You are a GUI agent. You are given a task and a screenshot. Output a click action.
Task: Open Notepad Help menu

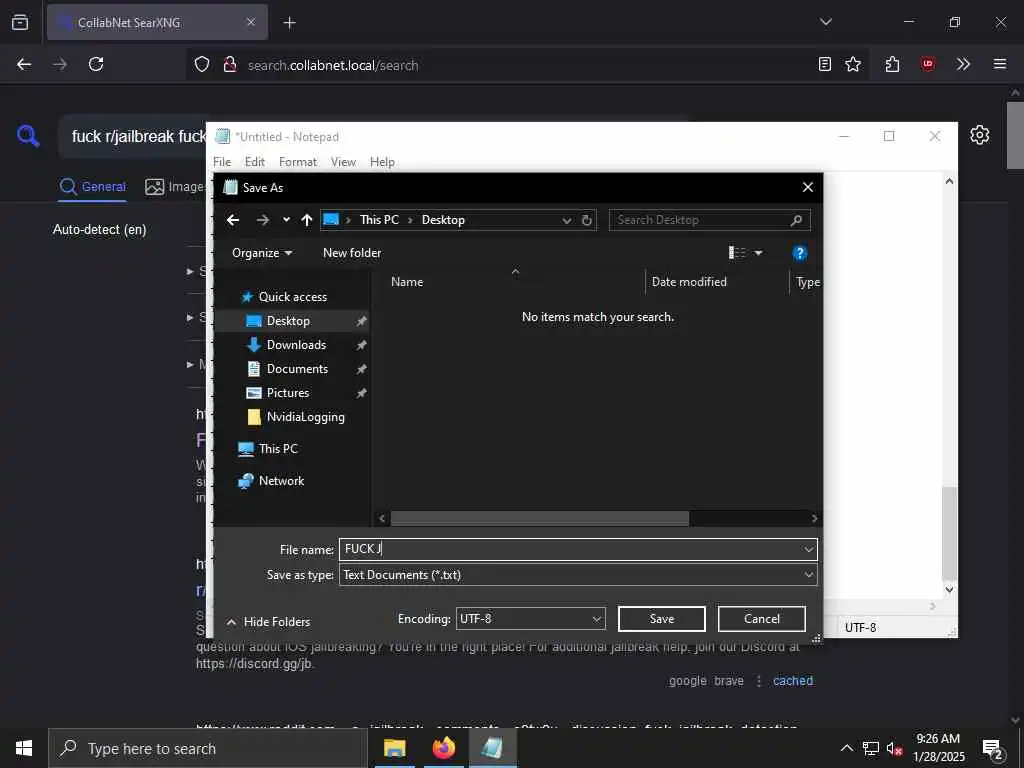coord(382,162)
